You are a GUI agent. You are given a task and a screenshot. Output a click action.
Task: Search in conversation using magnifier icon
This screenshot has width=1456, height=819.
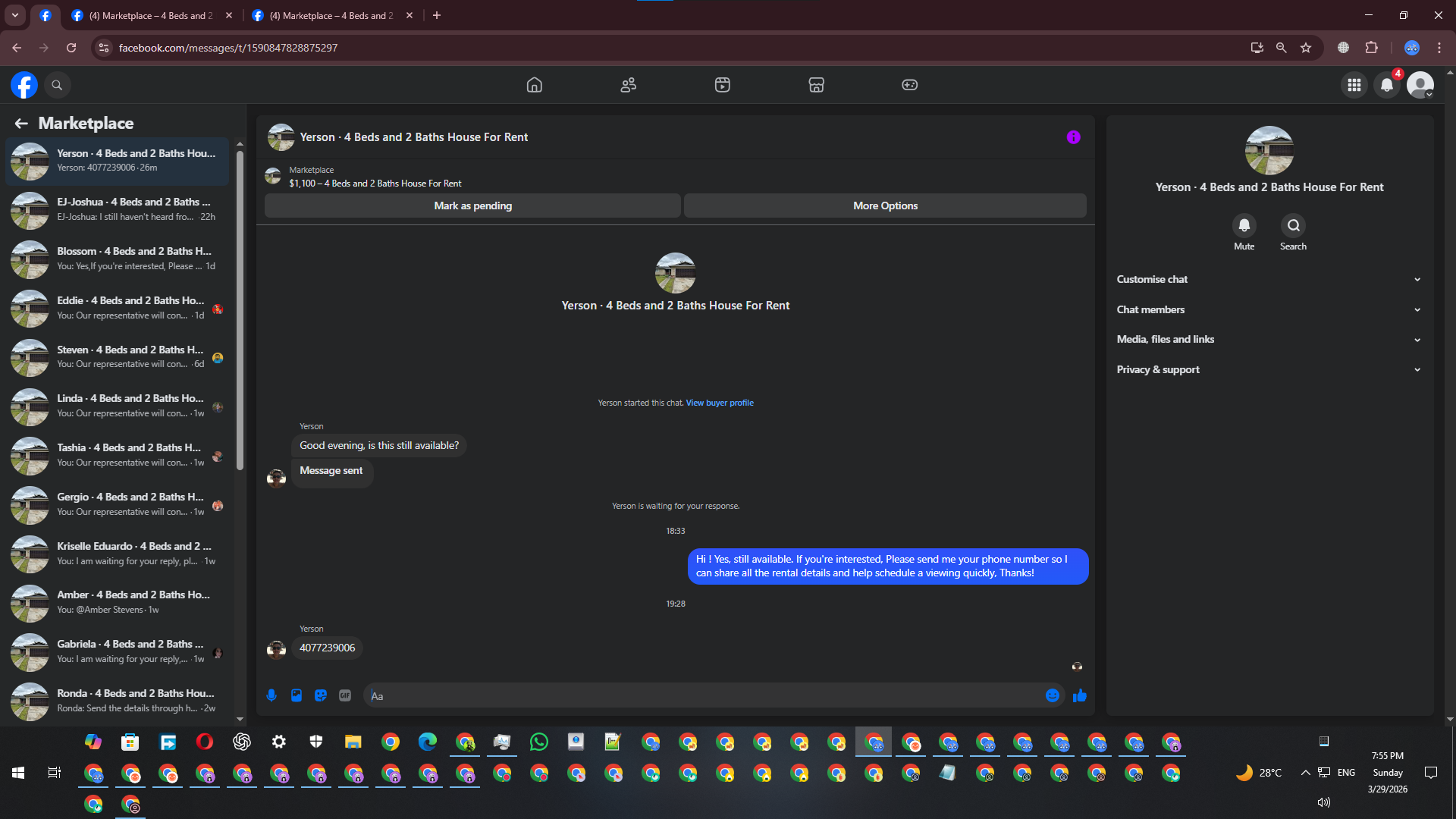coord(1294,225)
